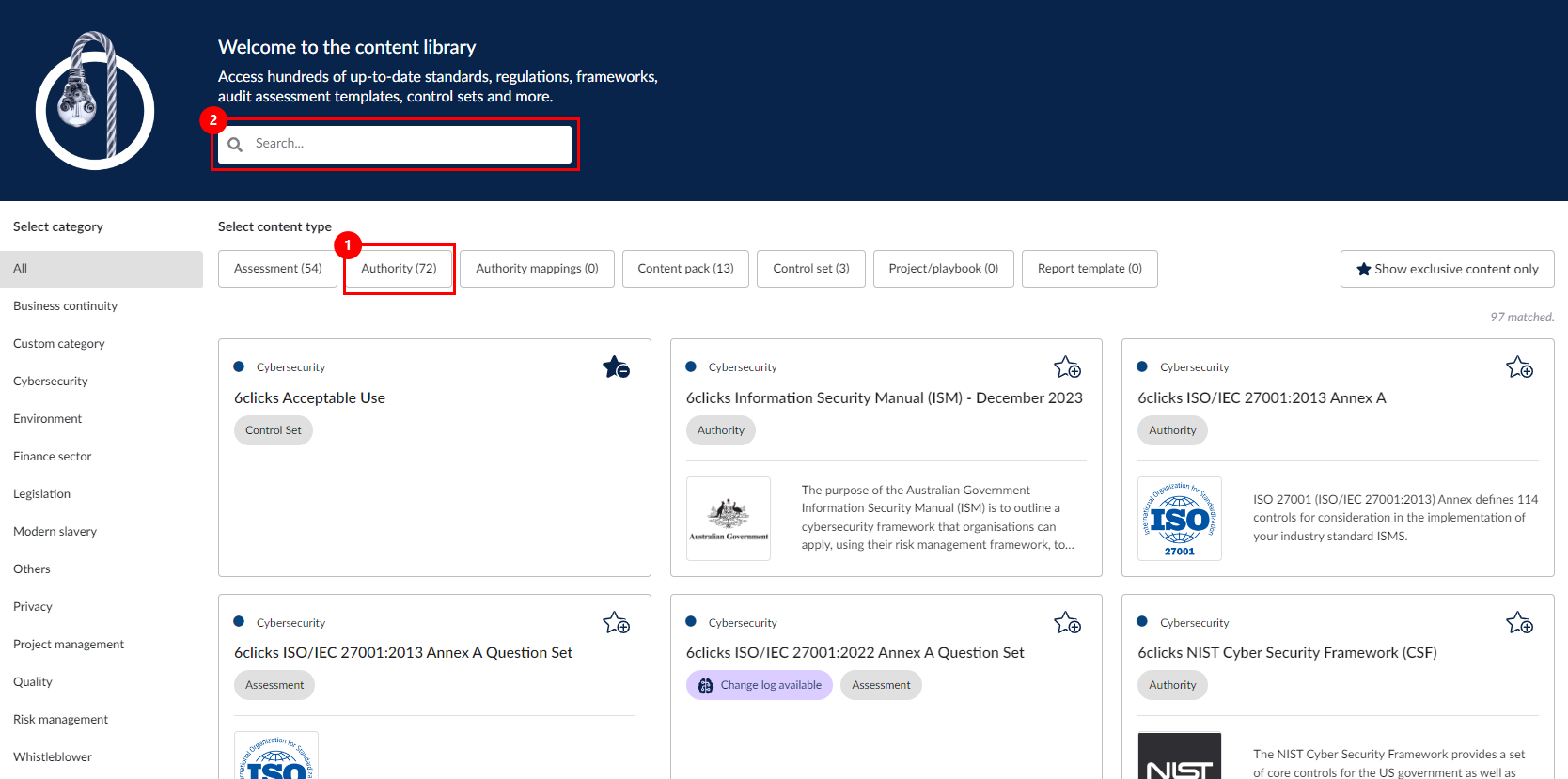Select Business continuity category
Viewport: 1568px width, 779px height.
pyautogui.click(x=102, y=306)
